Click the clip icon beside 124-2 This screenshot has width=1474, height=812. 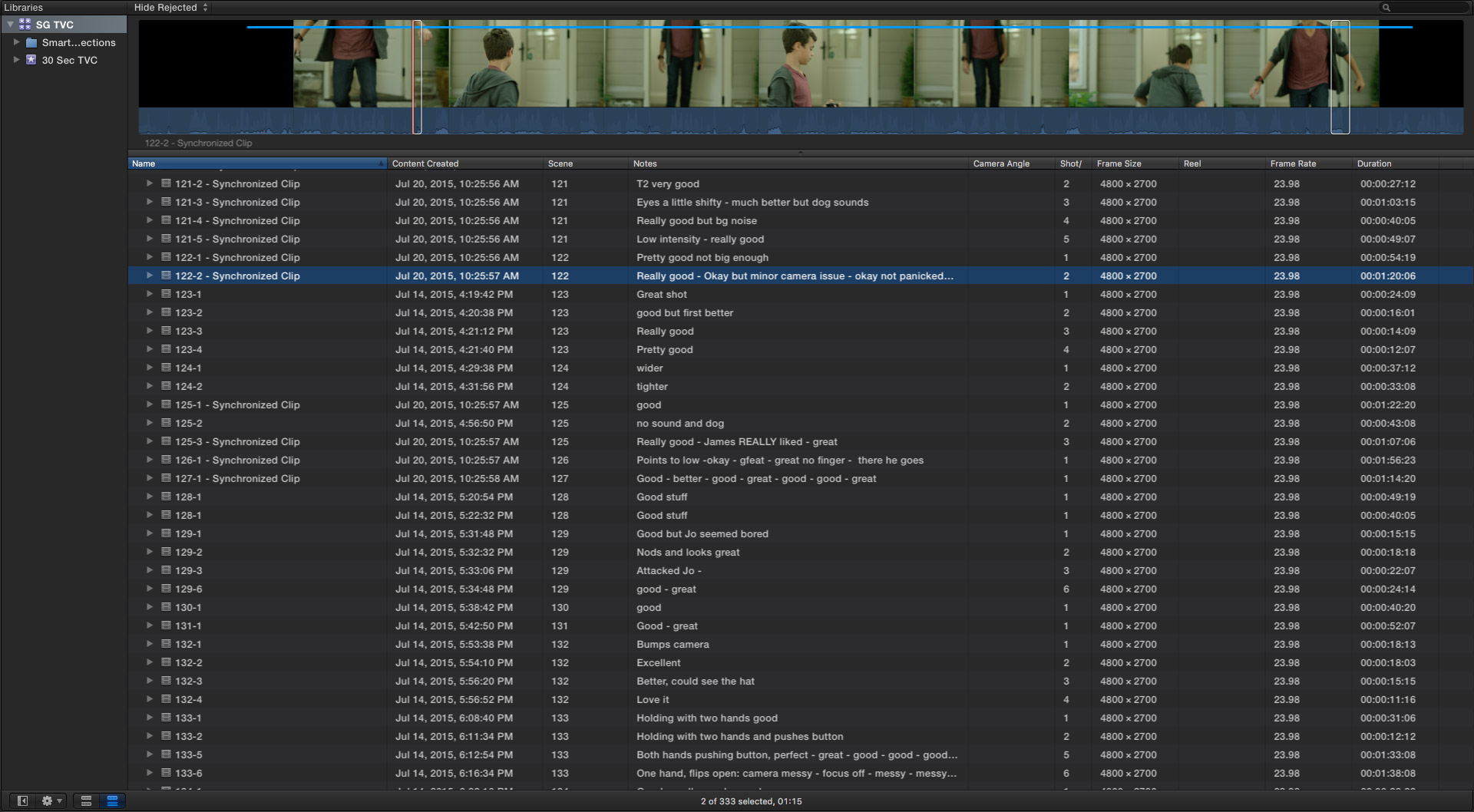pos(166,386)
